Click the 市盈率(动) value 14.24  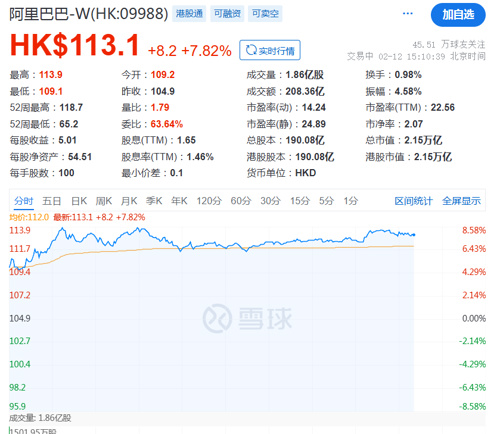[314, 108]
